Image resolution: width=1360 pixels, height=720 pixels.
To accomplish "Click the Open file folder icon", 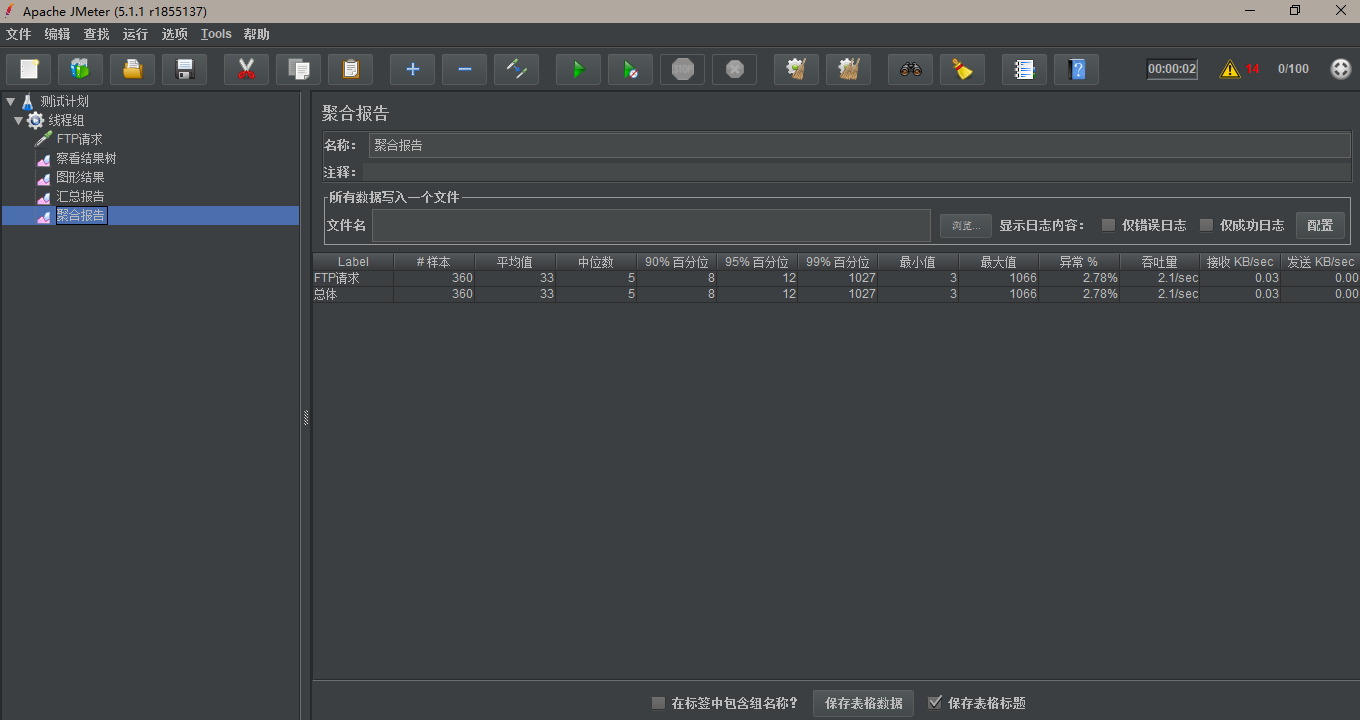I will click(132, 69).
